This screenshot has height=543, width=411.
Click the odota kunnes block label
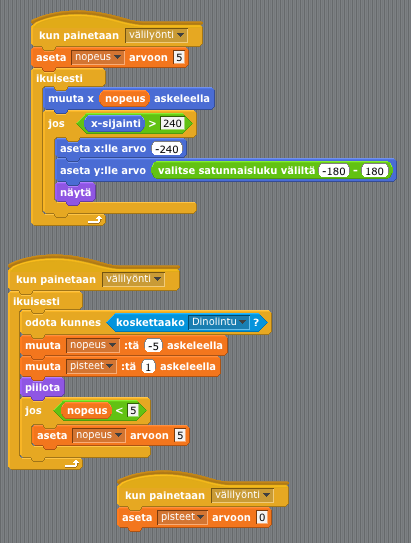[63, 322]
